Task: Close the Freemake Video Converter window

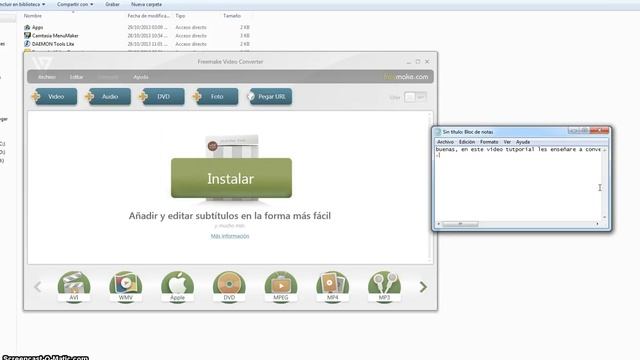Action: (x=427, y=62)
